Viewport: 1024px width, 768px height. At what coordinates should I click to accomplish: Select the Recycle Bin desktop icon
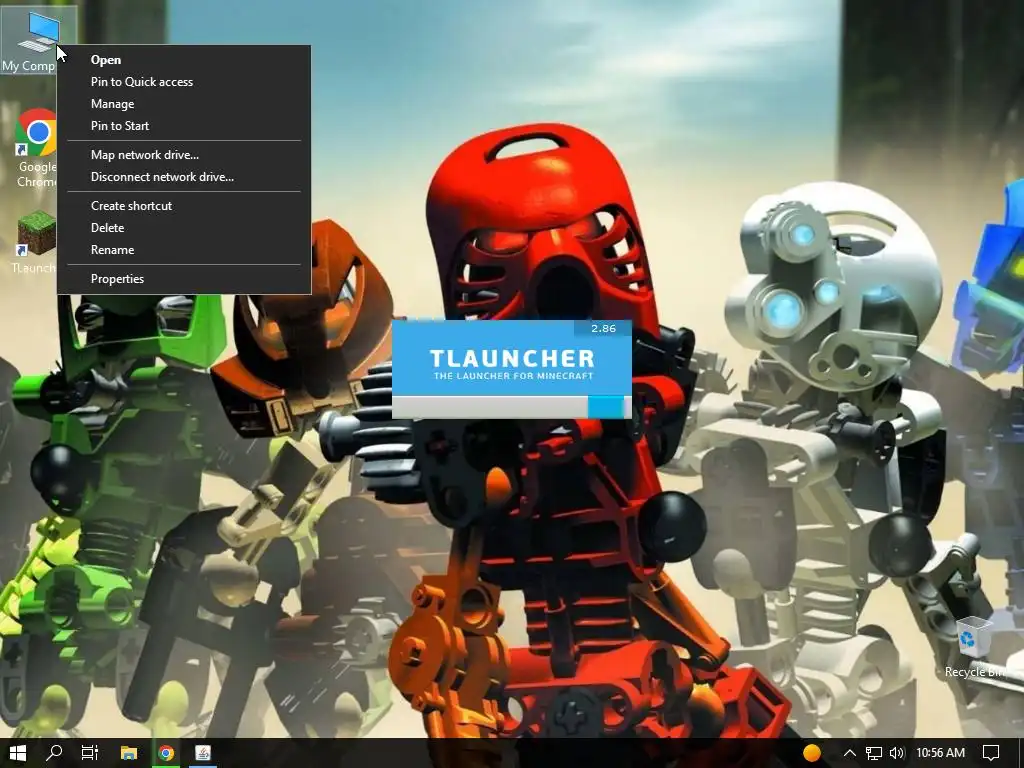click(x=976, y=647)
